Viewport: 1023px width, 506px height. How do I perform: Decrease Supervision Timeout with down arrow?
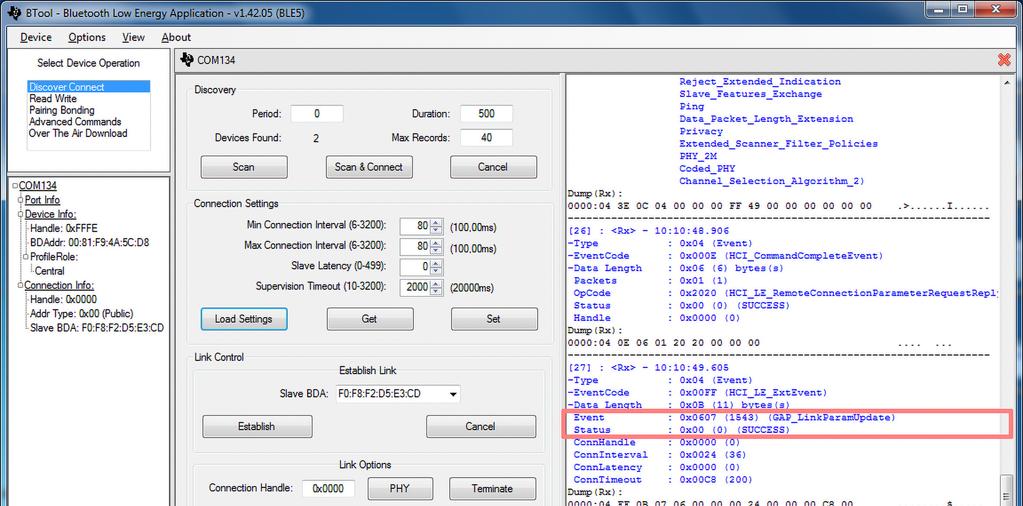(436, 291)
